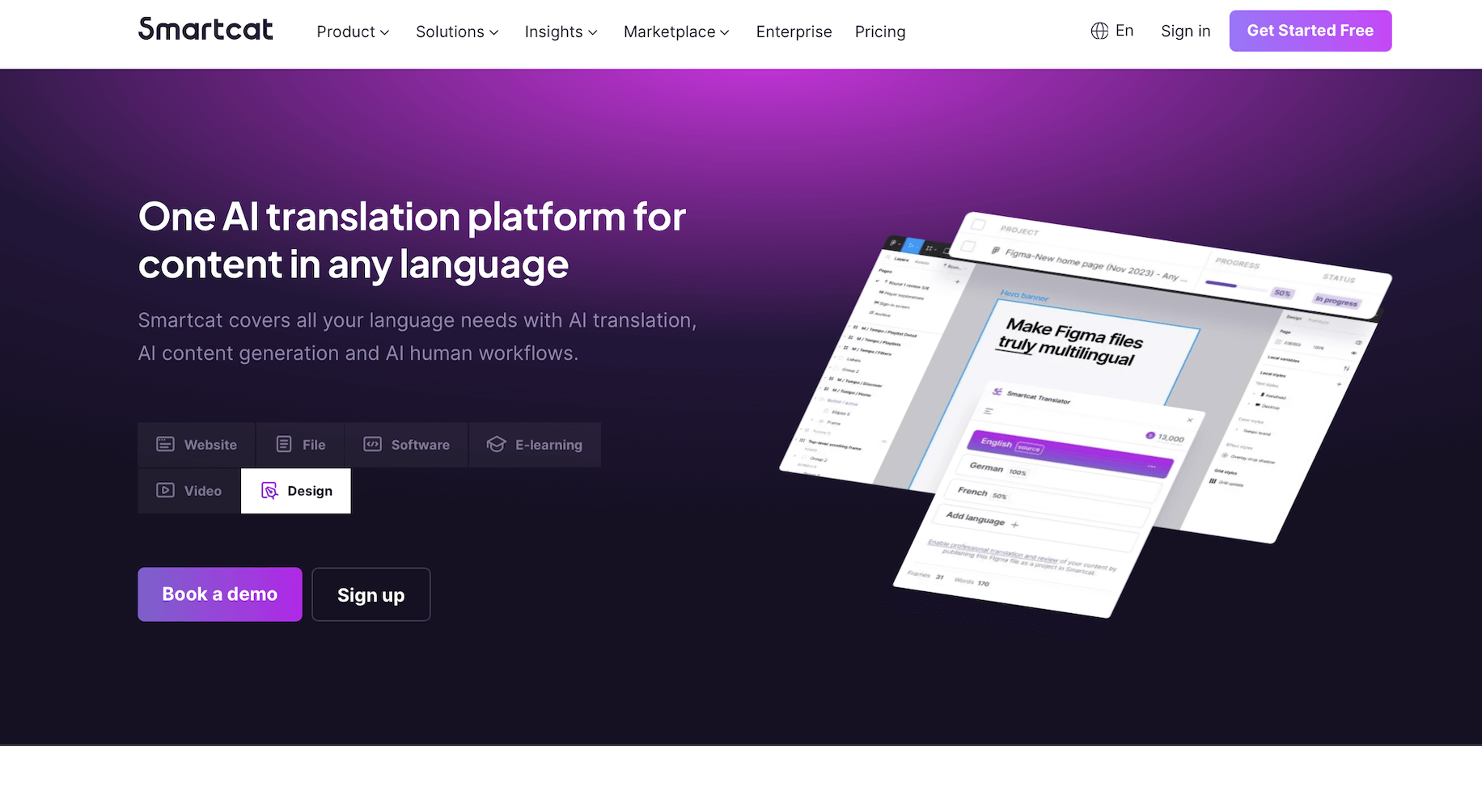
Task: Click the Design pen icon
Action: 269,491
